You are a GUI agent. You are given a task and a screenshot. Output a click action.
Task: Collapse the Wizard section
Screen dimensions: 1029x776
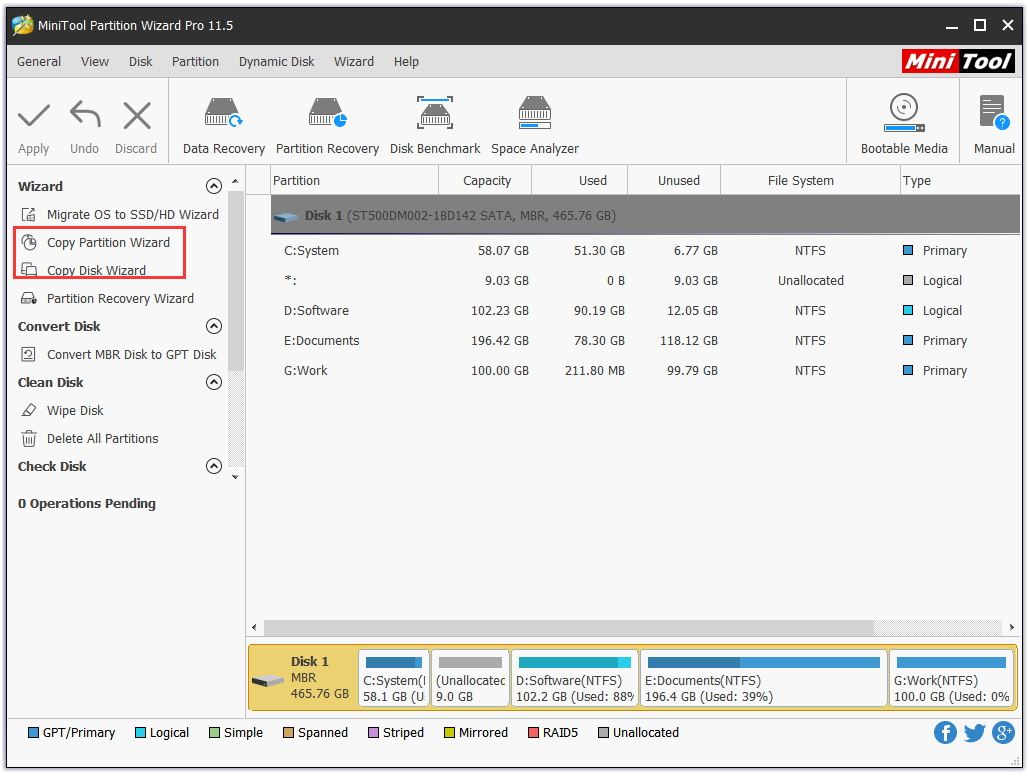click(x=214, y=186)
